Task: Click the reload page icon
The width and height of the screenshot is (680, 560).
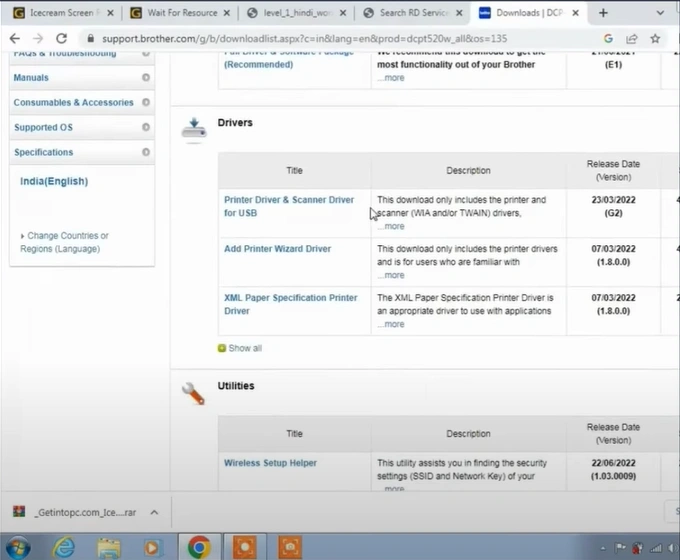Action: (63, 38)
